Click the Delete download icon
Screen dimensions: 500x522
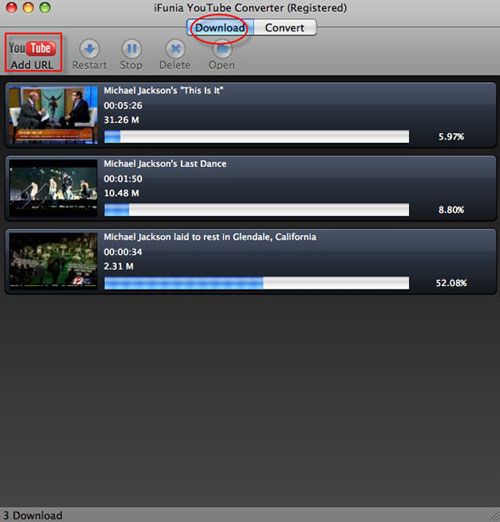(175, 49)
